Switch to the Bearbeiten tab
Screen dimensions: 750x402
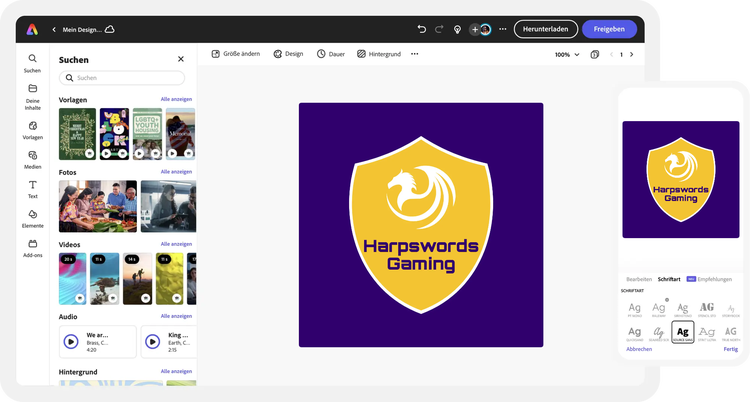coord(639,278)
